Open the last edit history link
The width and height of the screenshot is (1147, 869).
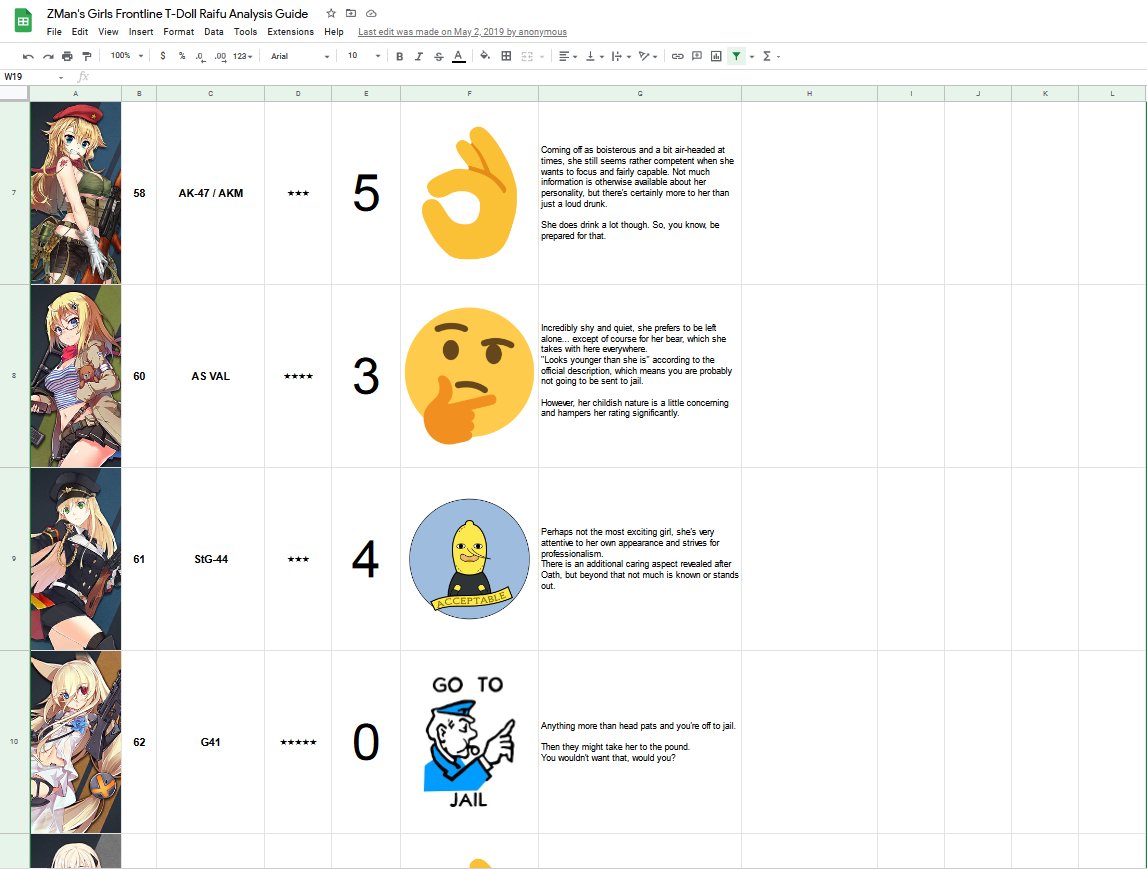462,32
